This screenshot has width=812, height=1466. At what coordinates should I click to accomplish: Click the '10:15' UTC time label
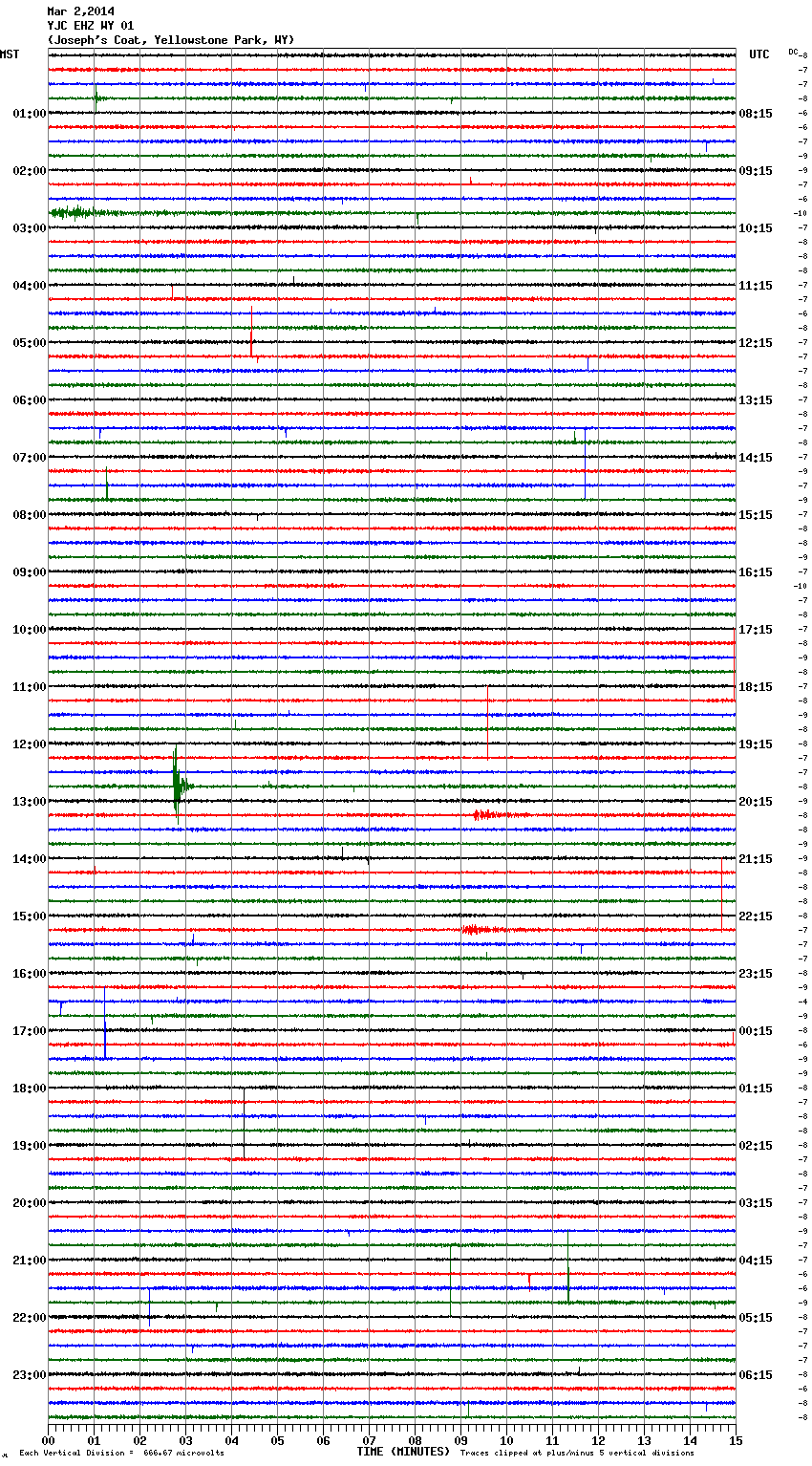(x=756, y=228)
